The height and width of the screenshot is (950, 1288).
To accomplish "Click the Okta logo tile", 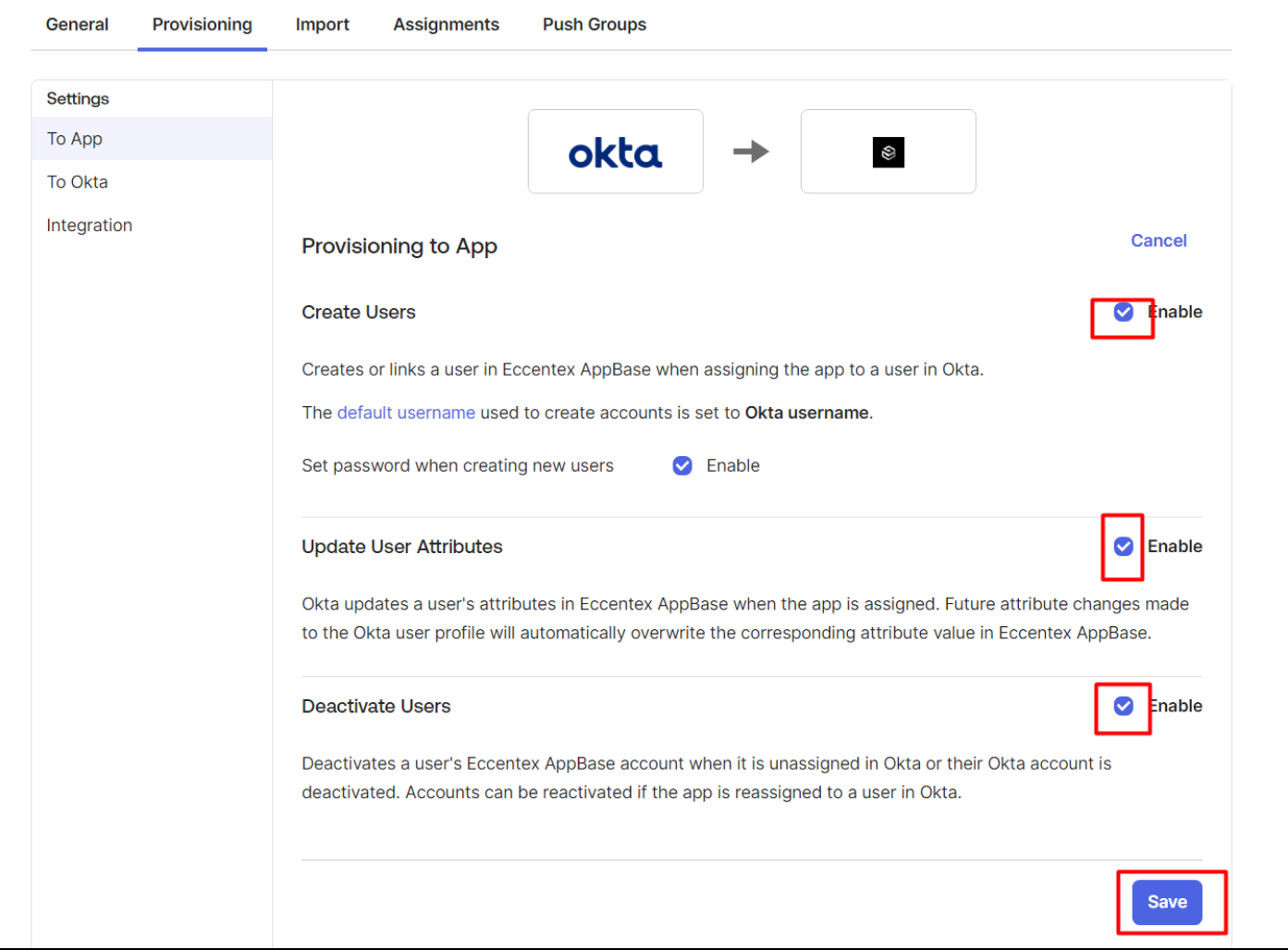I will (x=616, y=152).
